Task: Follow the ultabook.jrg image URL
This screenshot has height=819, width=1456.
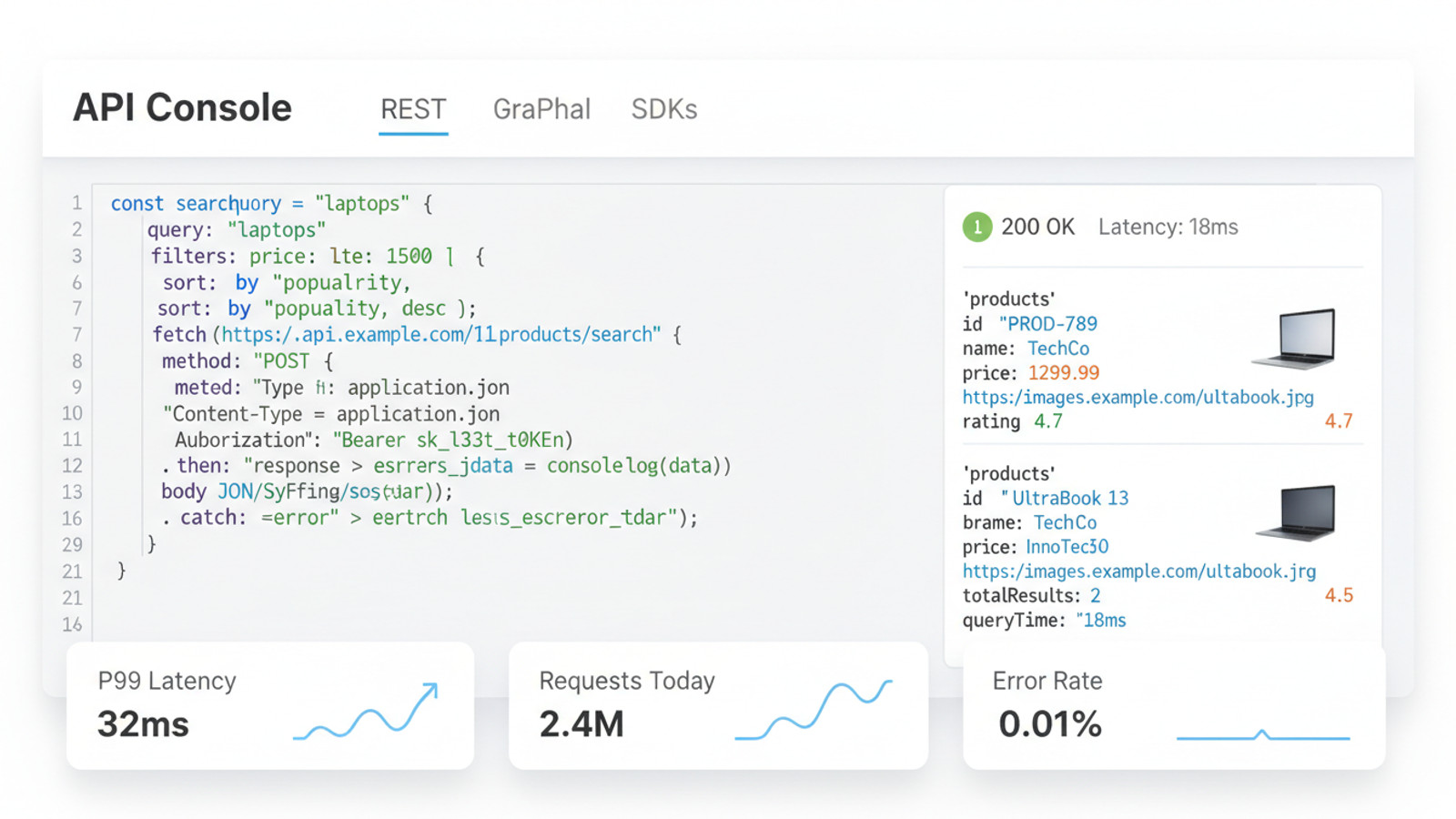Action: pos(1138,571)
